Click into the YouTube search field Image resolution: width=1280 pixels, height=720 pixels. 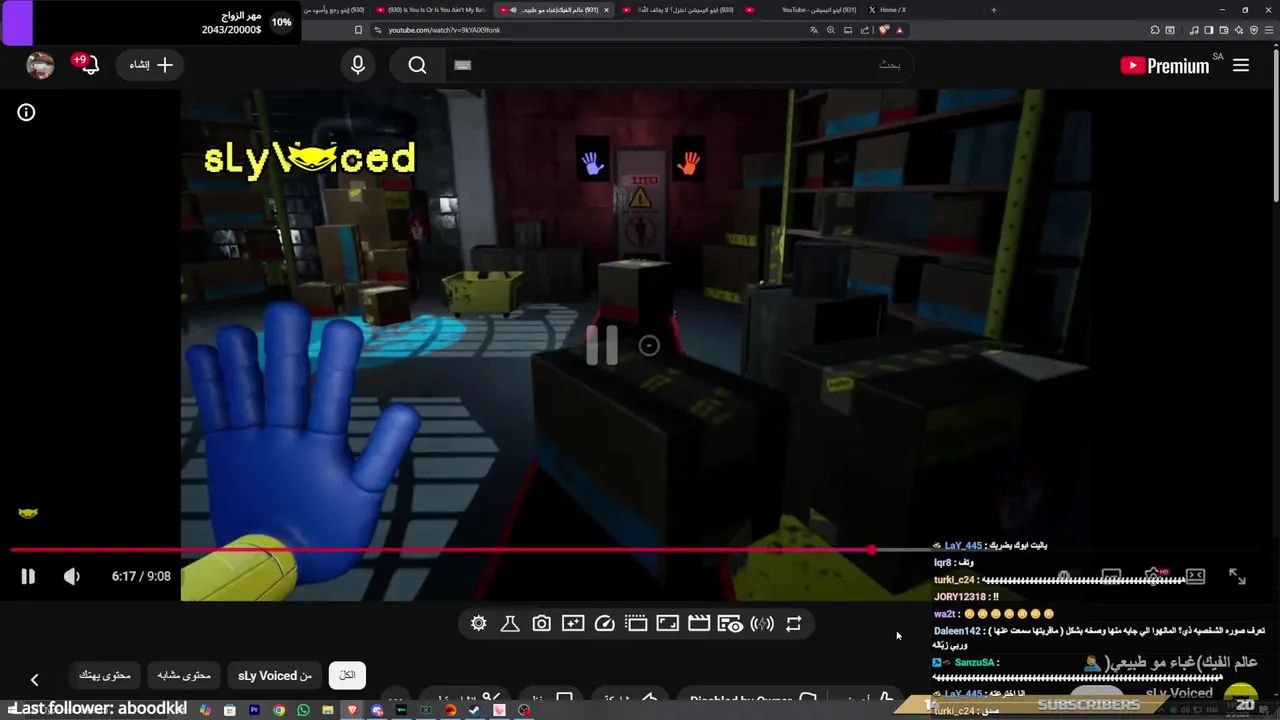coord(680,65)
